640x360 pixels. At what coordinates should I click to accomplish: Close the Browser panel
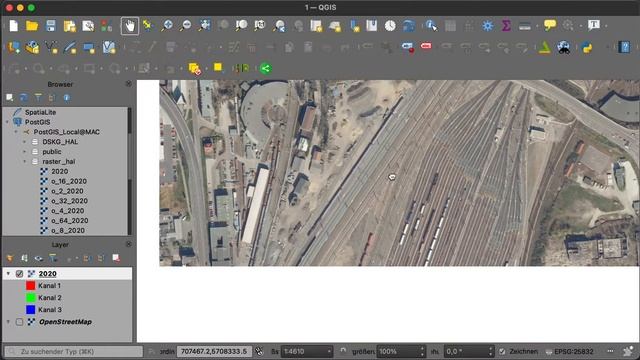[x=128, y=84]
